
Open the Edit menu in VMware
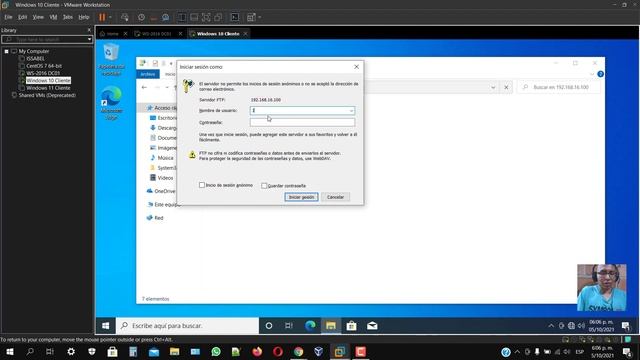(22, 17)
